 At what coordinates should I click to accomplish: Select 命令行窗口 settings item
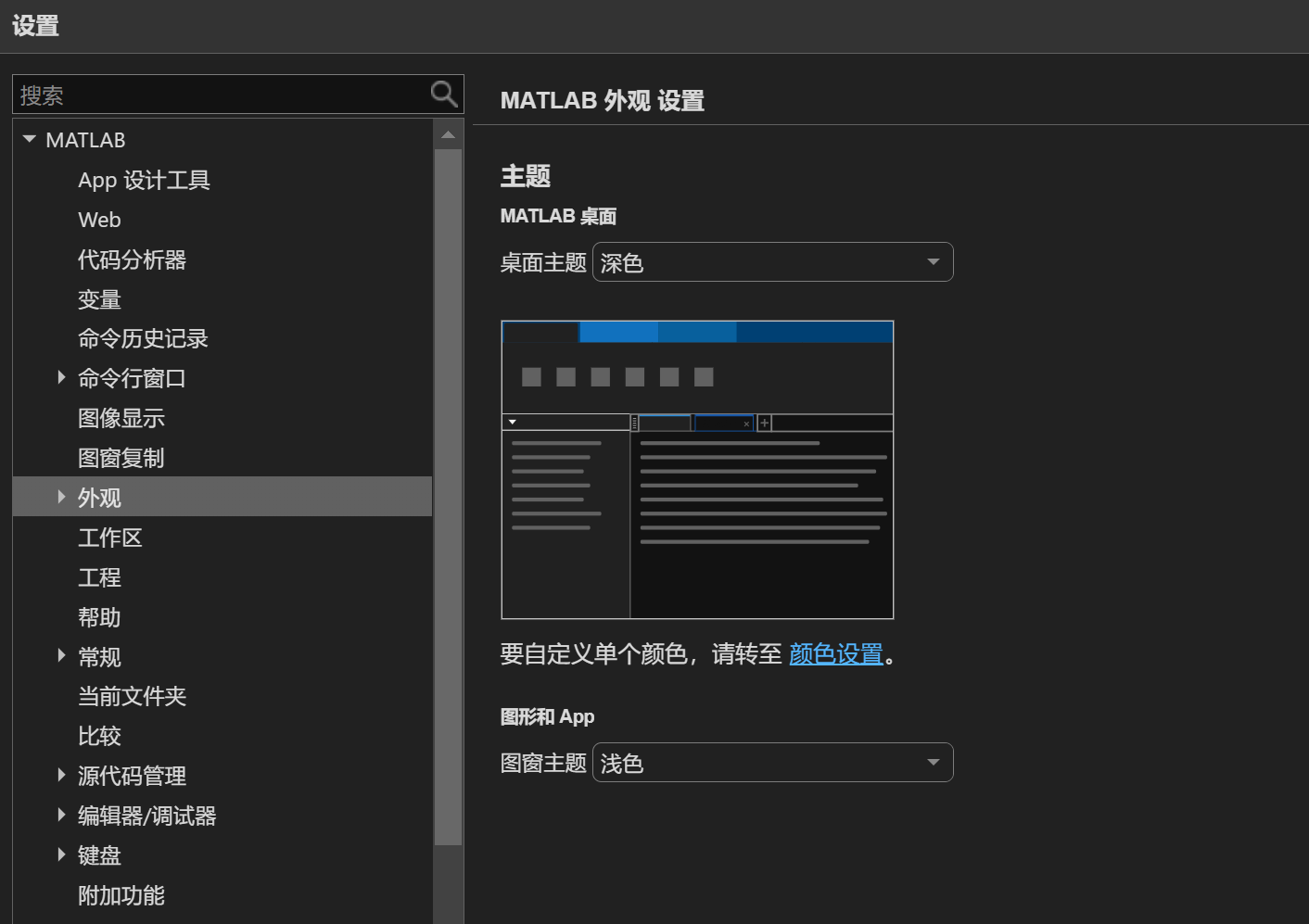[132, 378]
